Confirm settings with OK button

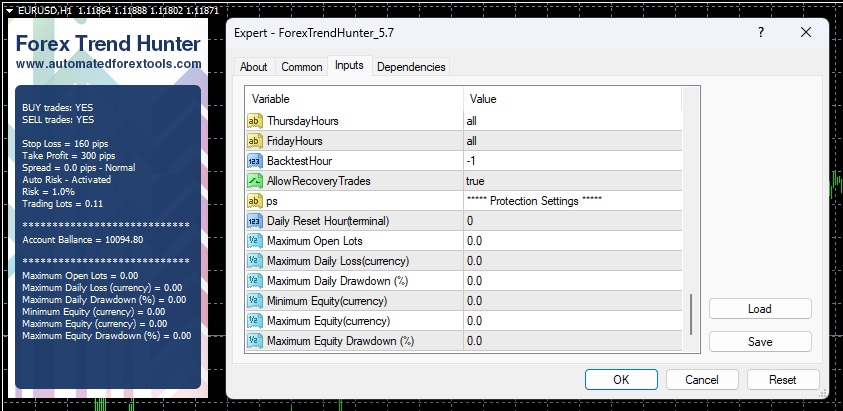(x=621, y=379)
